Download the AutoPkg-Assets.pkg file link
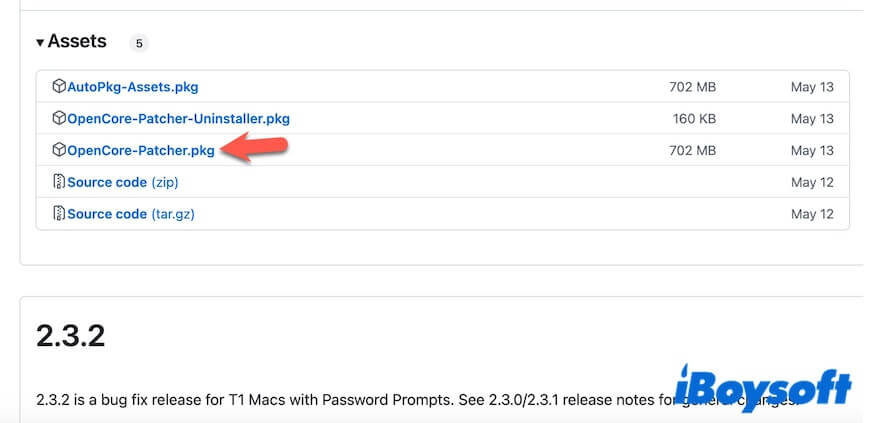This screenshot has height=423, width=877. [132, 87]
